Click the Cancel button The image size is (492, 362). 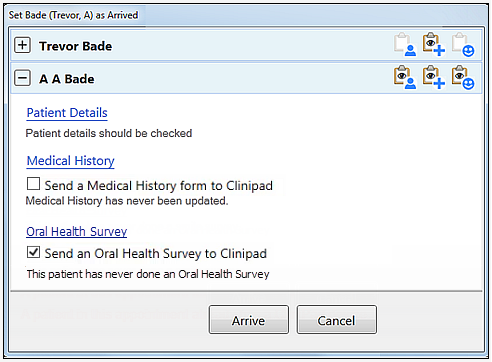[337, 320]
